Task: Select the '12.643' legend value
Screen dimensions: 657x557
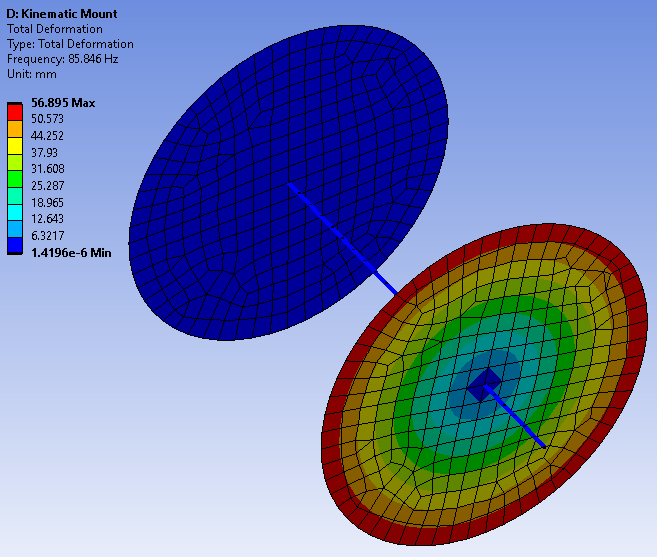Action: click(47, 219)
